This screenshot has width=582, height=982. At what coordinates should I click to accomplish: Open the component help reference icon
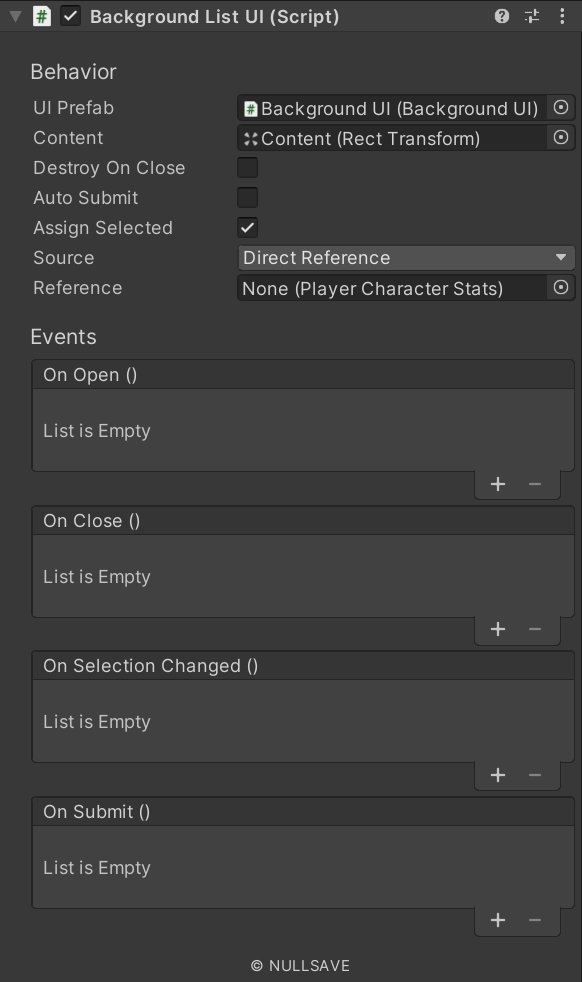coord(502,16)
